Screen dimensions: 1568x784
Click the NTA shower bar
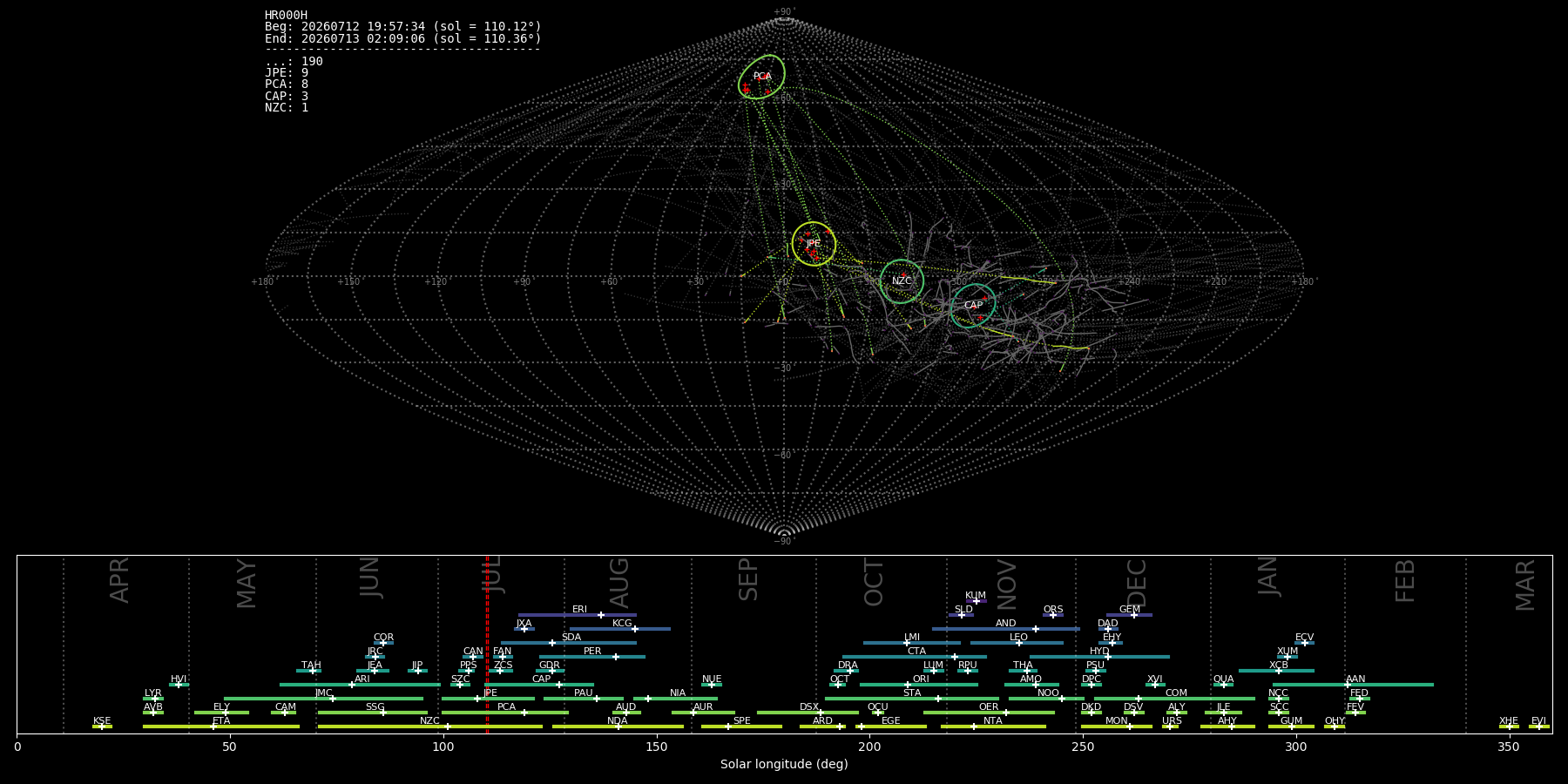click(993, 727)
